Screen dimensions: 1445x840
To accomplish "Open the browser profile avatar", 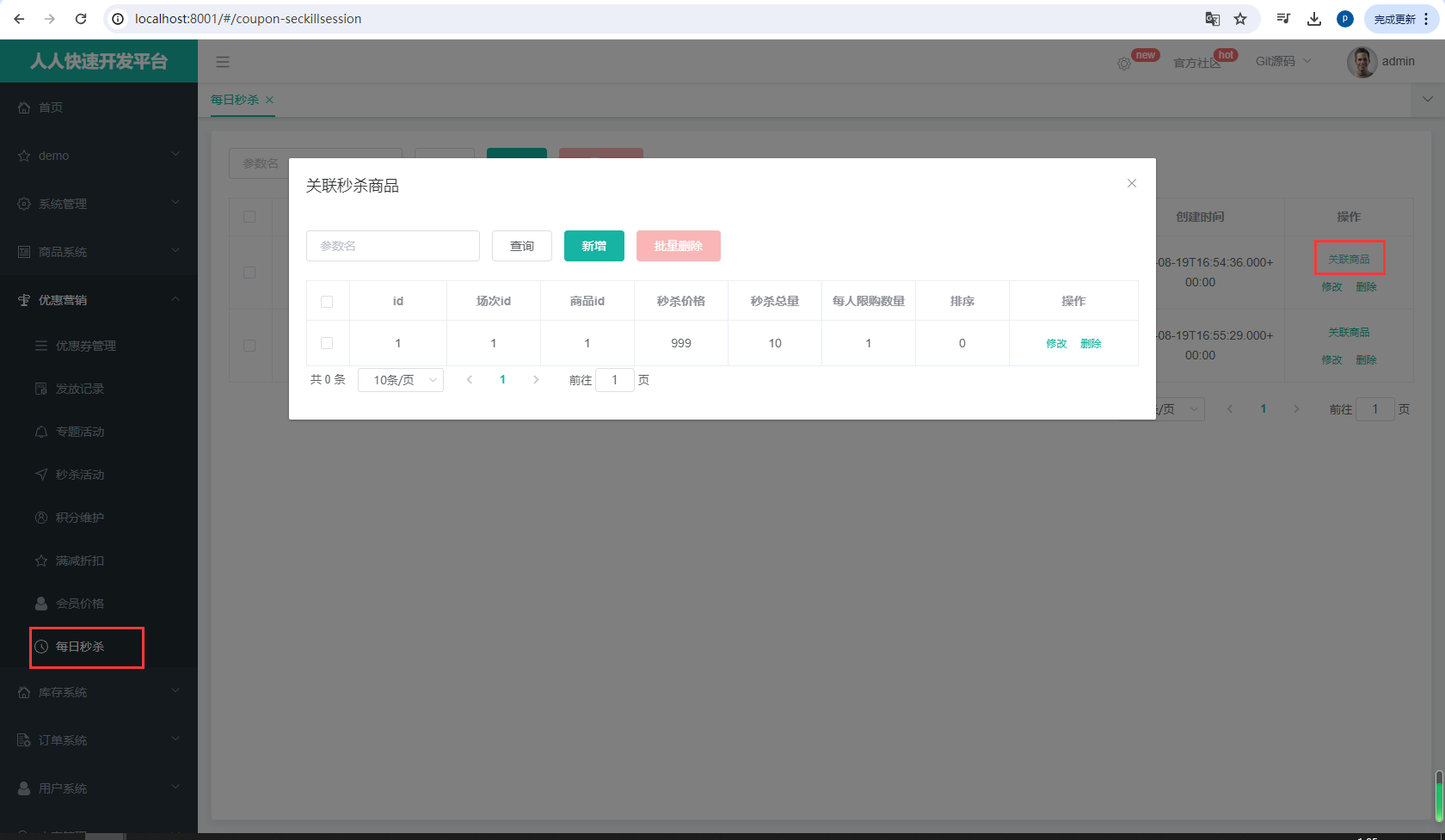I will click(x=1345, y=19).
